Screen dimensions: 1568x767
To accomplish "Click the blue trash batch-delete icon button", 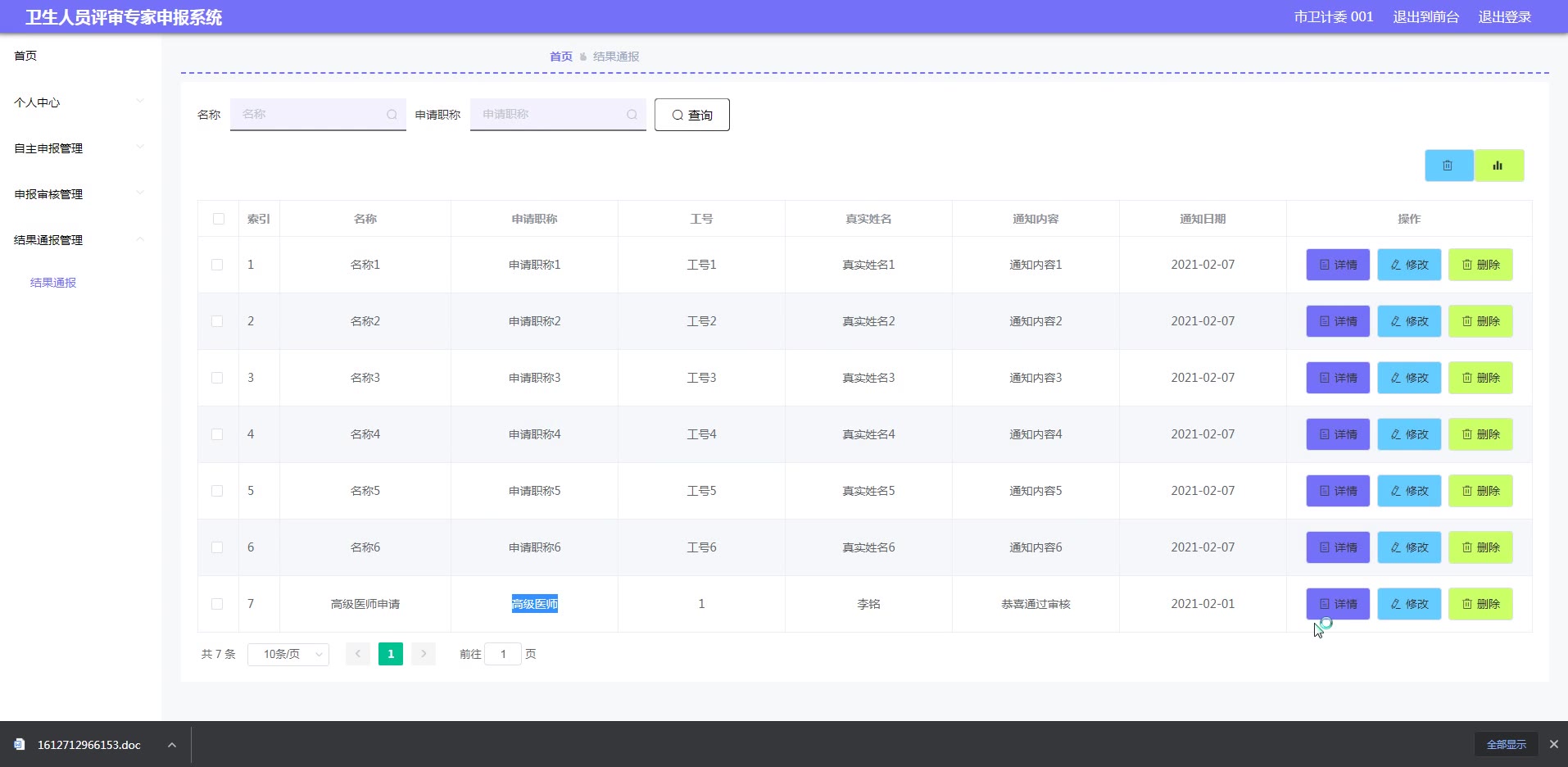I will point(1448,166).
